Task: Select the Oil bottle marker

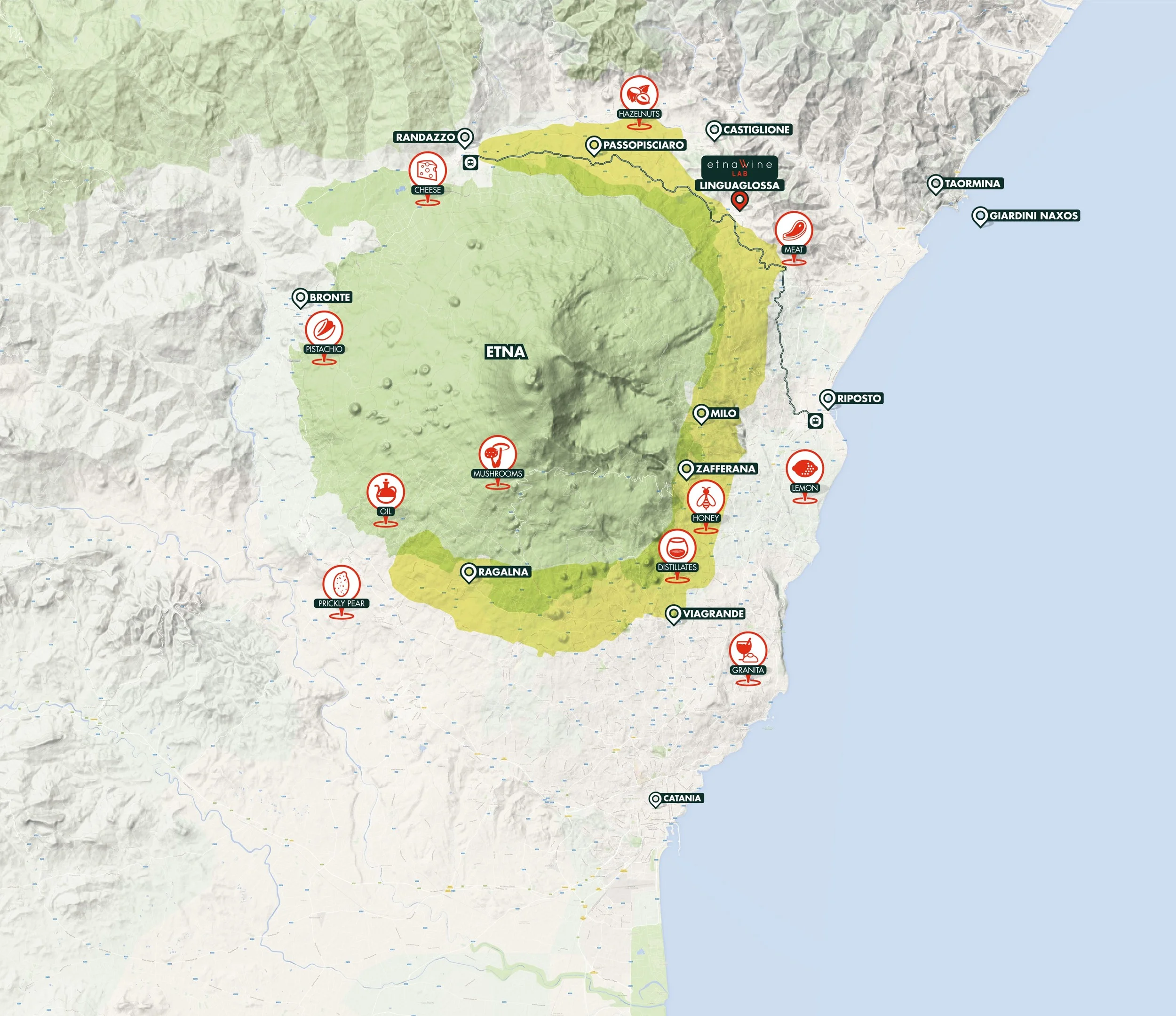Action: pyautogui.click(x=386, y=492)
